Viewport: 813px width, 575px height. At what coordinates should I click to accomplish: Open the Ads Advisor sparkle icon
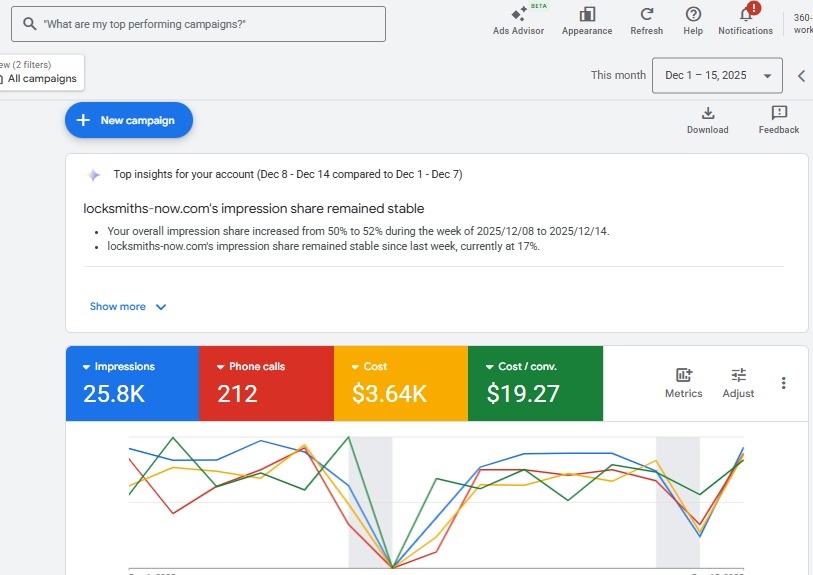[x=518, y=14]
